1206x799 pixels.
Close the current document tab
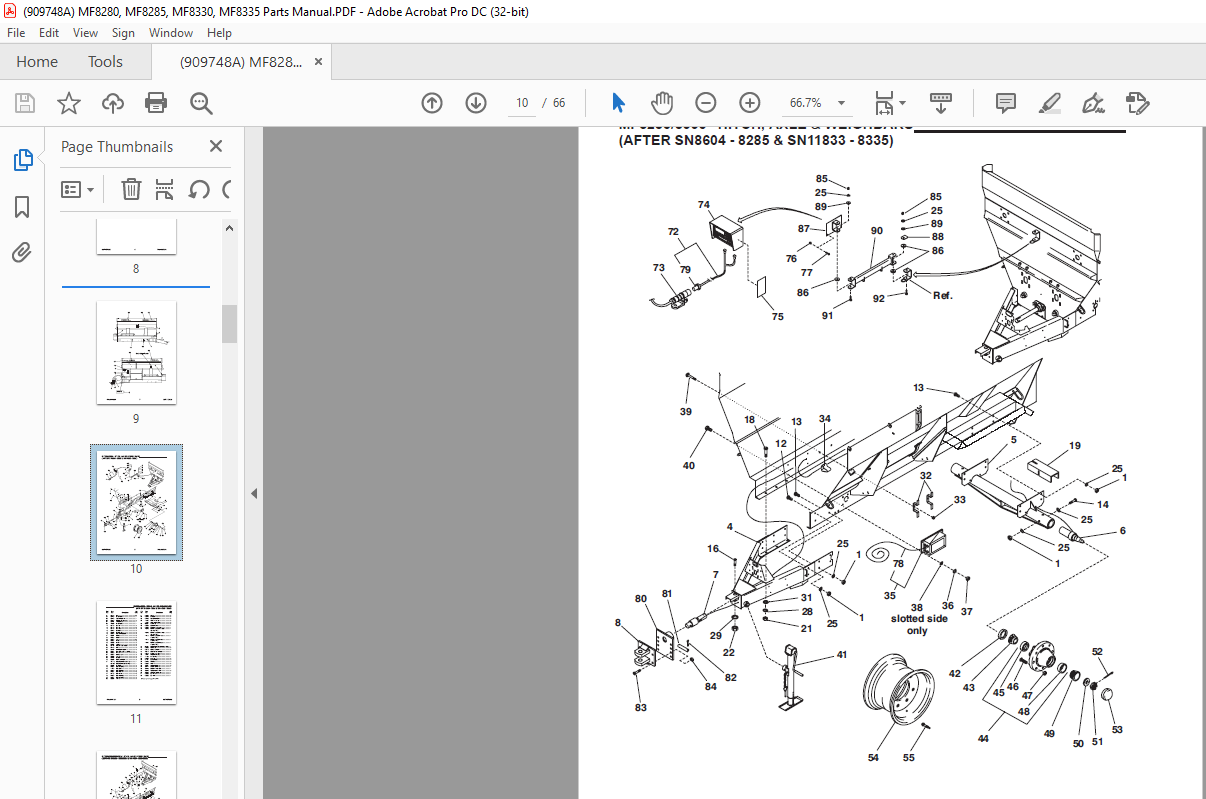(319, 61)
